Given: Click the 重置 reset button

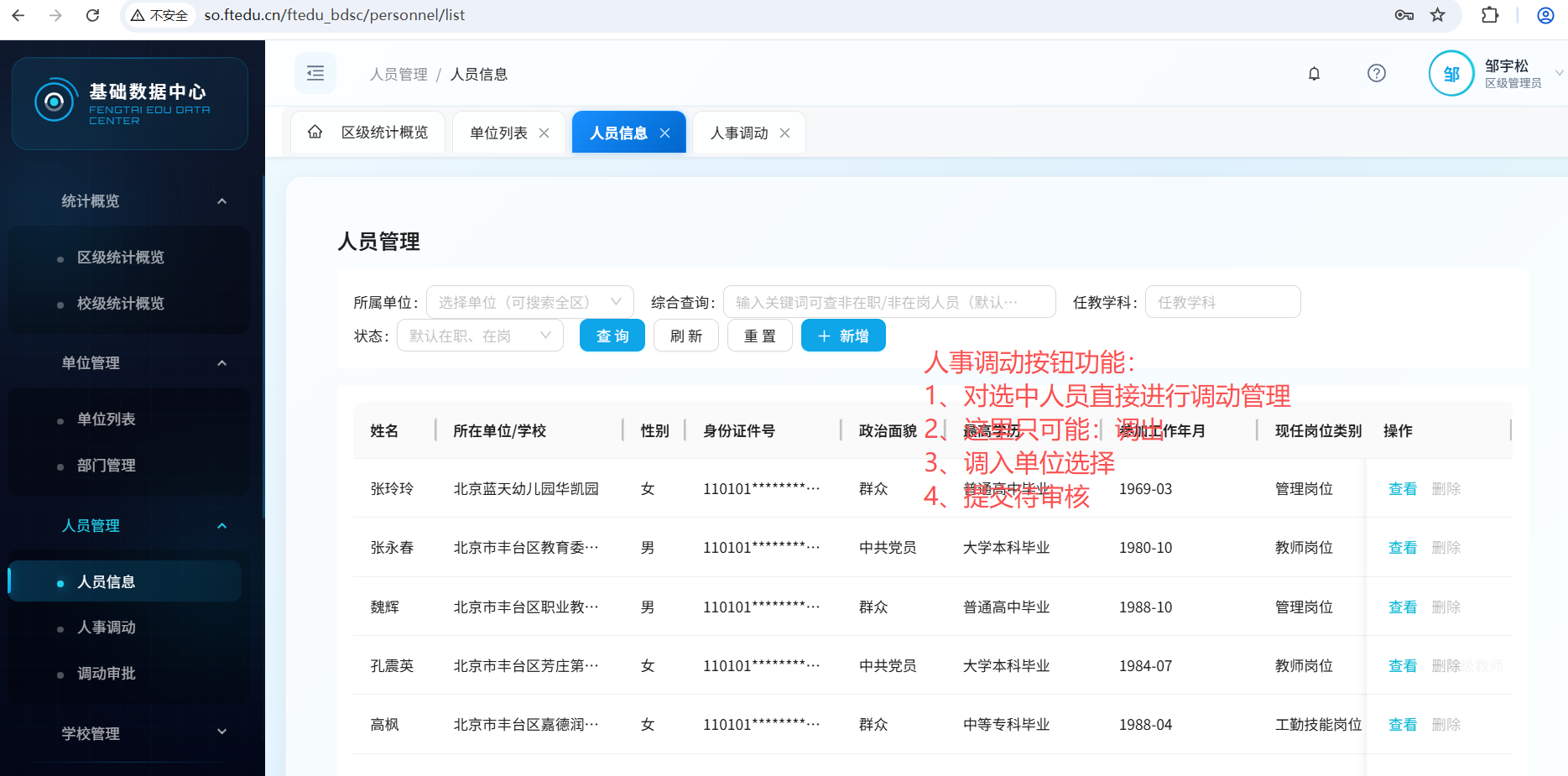Looking at the screenshot, I should click(759, 336).
